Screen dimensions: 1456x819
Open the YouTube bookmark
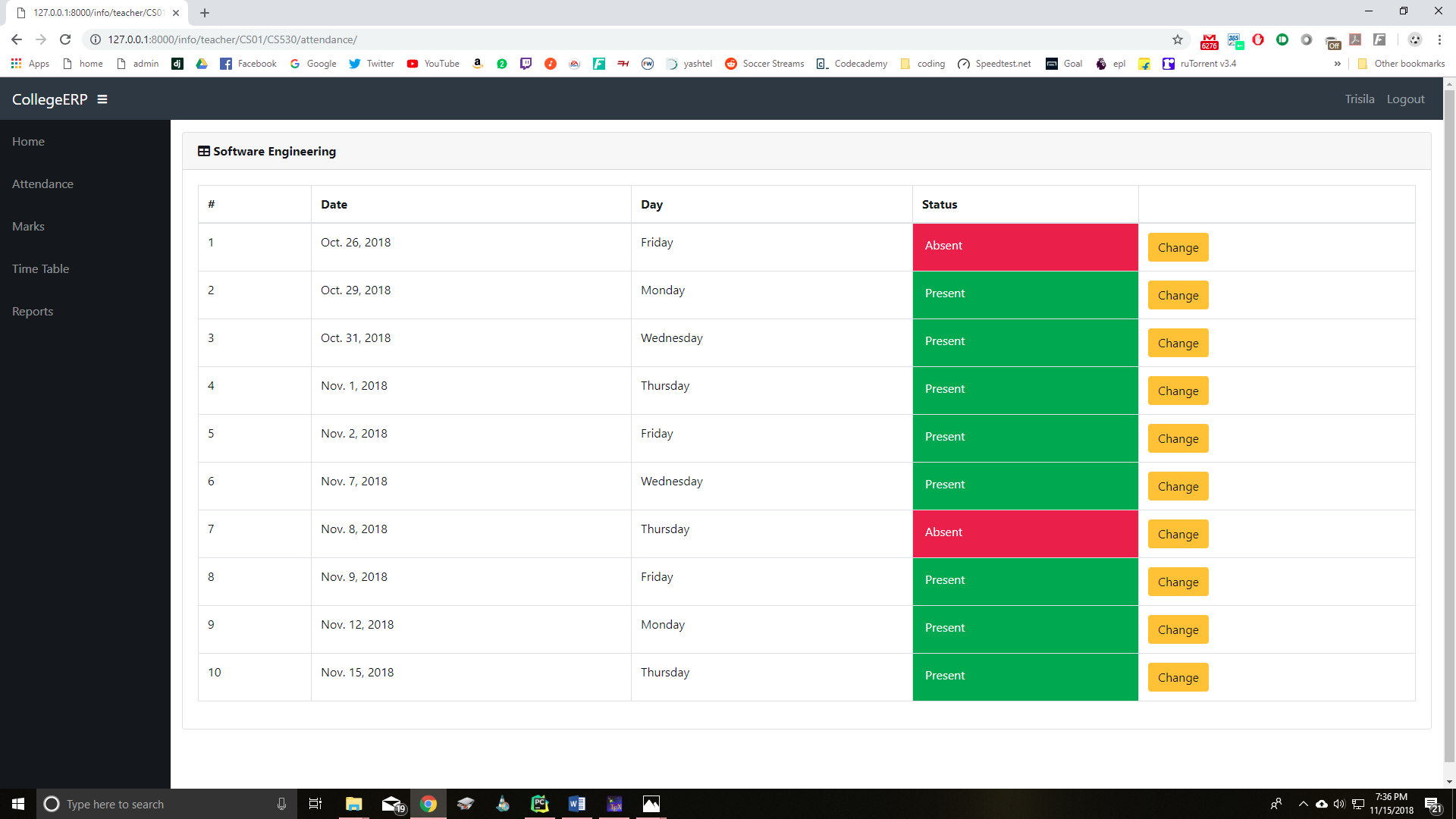433,64
